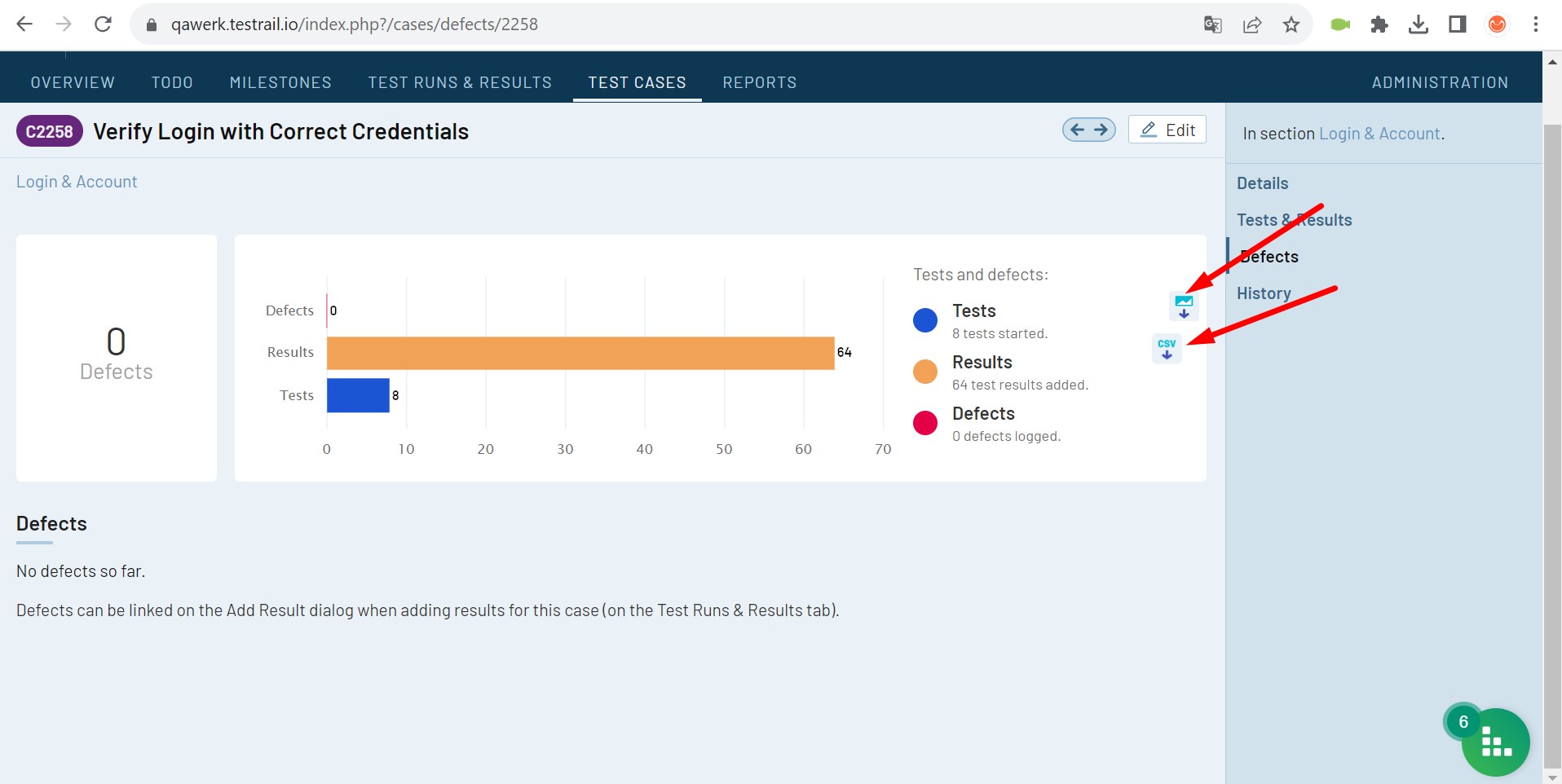Open green floating widget with badge 6
This screenshot has width=1562, height=784.
click(1494, 742)
